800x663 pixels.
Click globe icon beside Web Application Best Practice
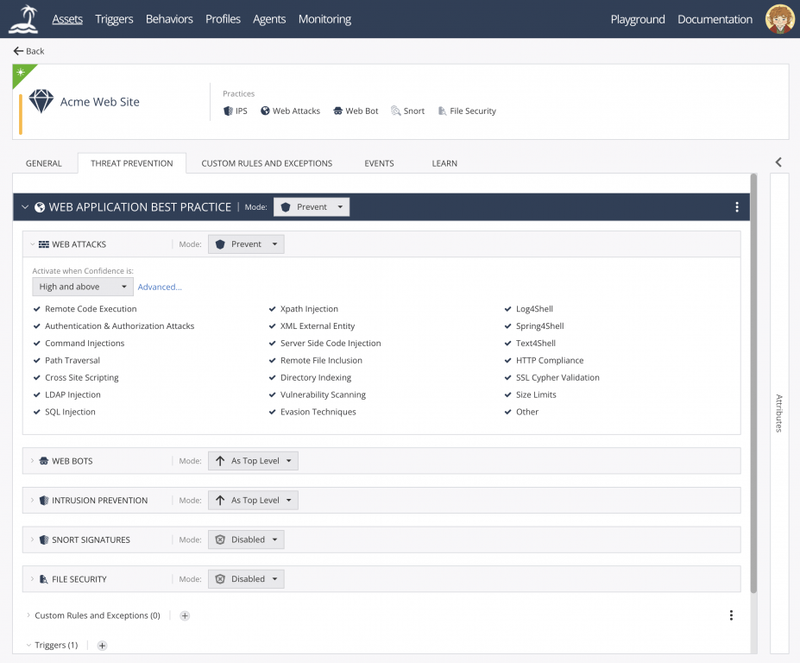pos(39,207)
